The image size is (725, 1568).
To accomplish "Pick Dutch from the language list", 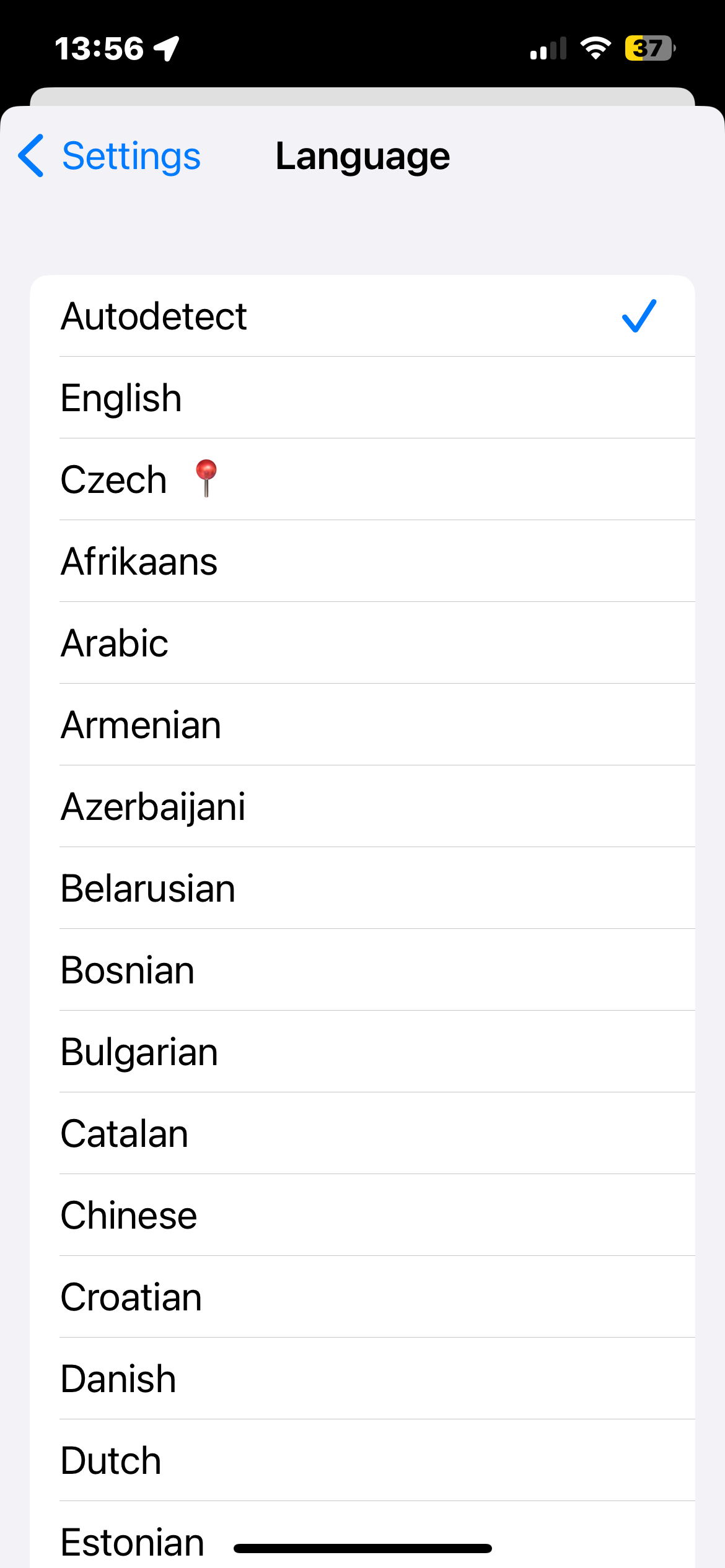I will tap(111, 1461).
